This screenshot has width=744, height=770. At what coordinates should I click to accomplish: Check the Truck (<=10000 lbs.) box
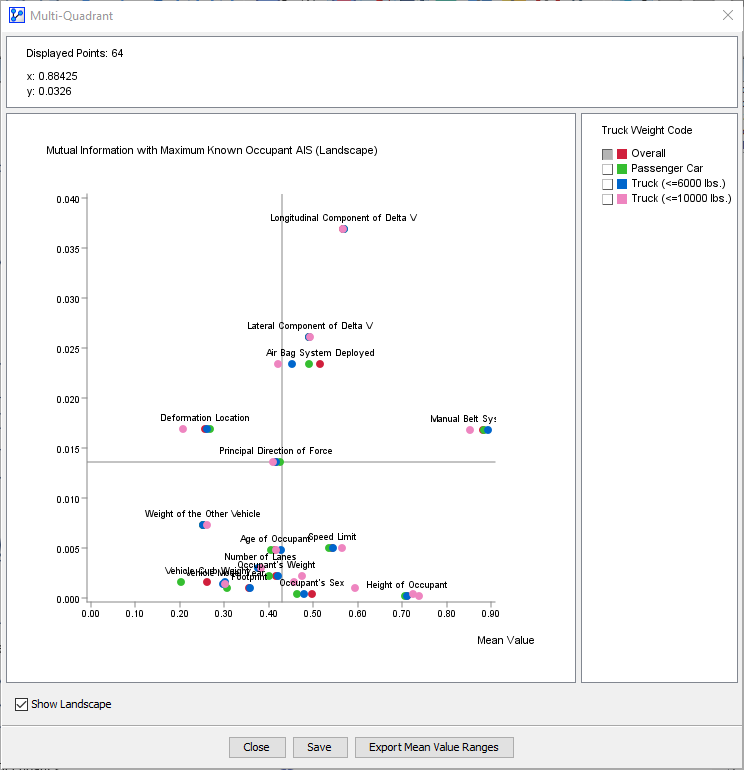click(607, 199)
